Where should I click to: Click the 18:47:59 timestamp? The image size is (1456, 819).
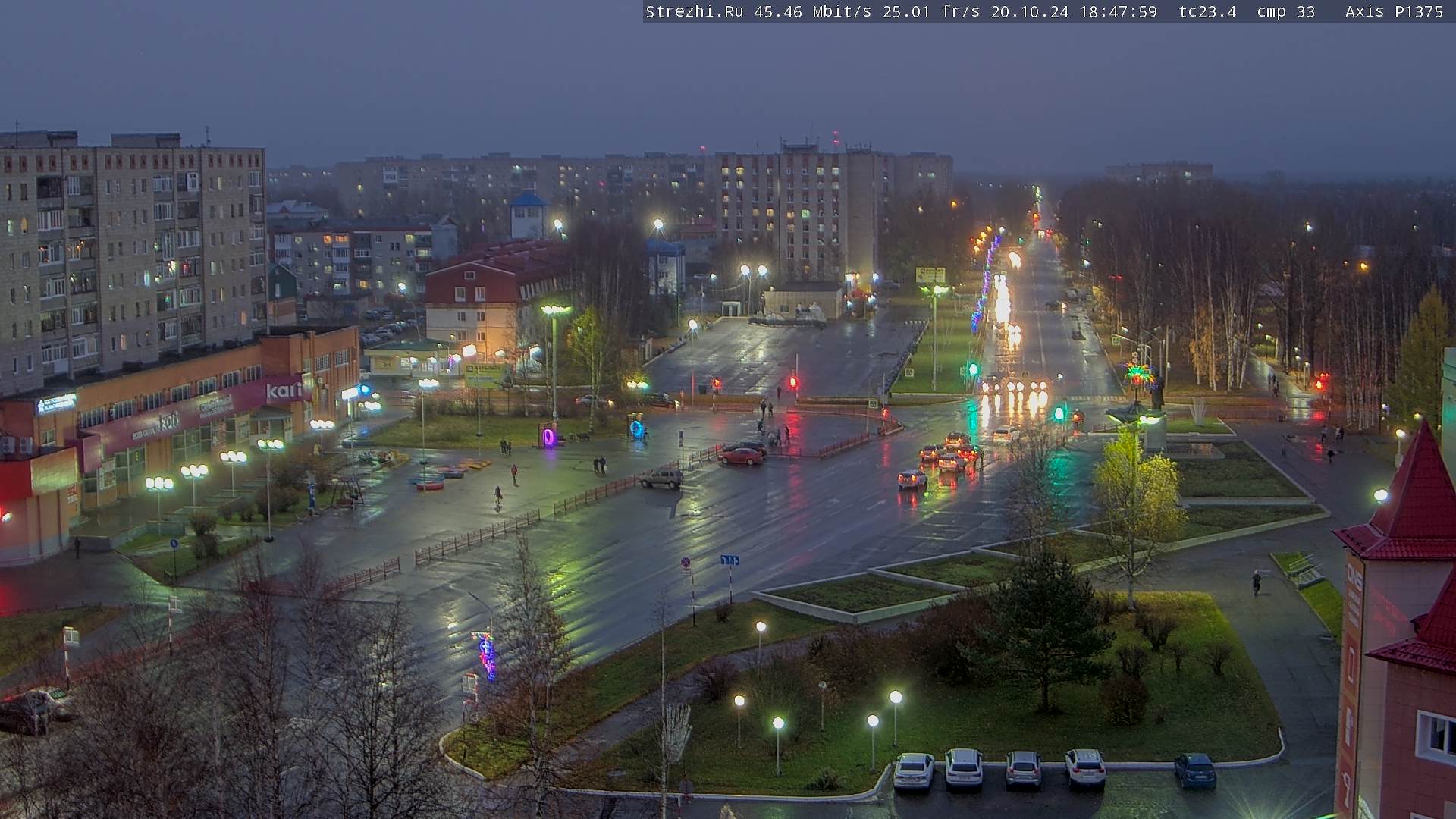pyautogui.click(x=1119, y=11)
